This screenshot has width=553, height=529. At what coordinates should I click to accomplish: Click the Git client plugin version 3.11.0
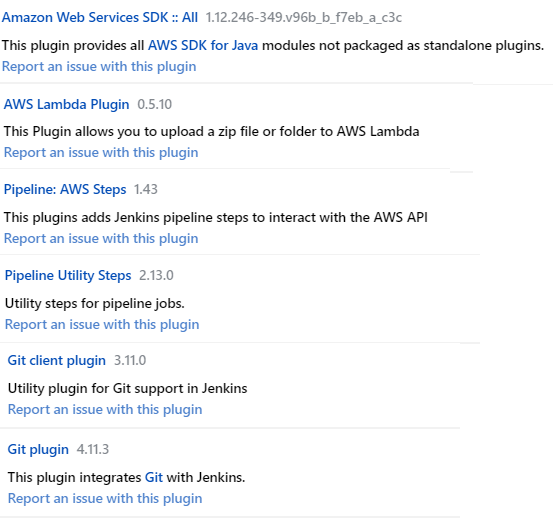tap(130, 360)
